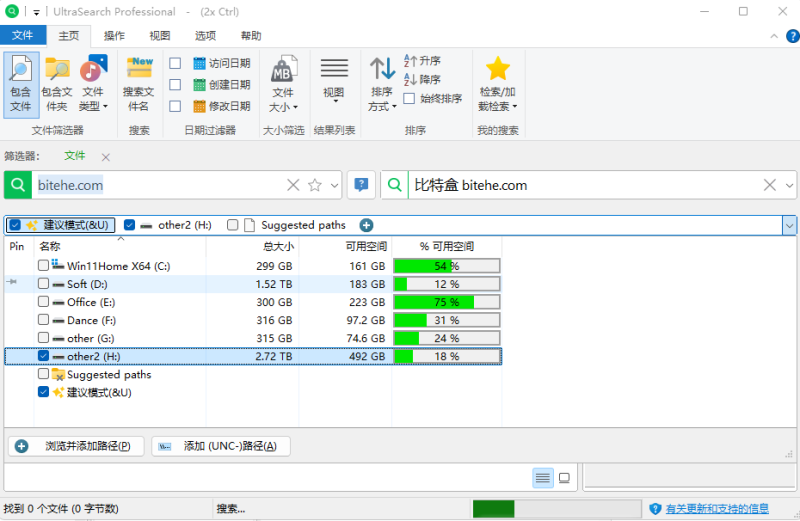Open help via the blue question icon

793,36
